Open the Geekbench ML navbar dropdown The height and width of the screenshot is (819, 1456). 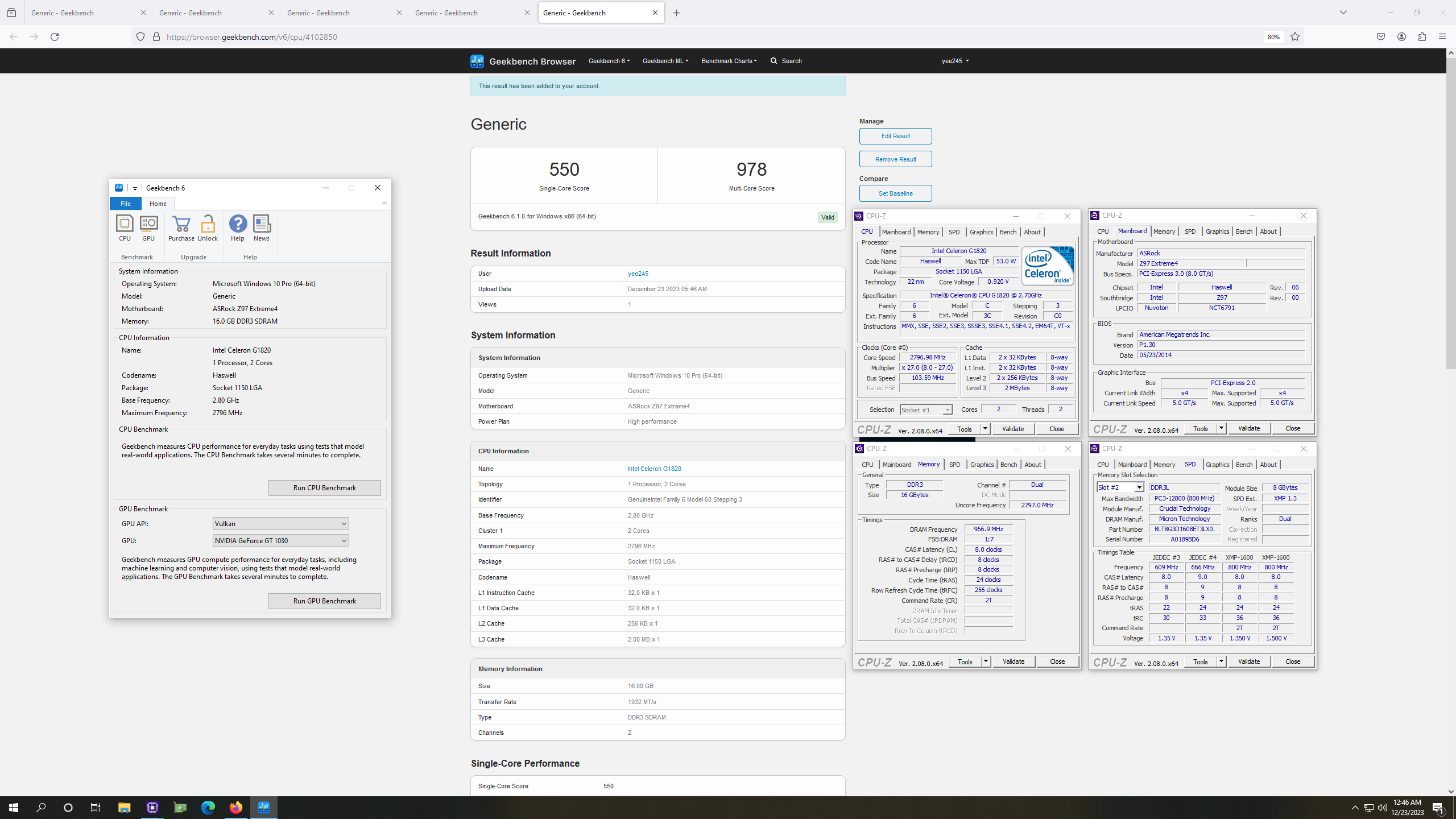pyautogui.click(x=665, y=61)
